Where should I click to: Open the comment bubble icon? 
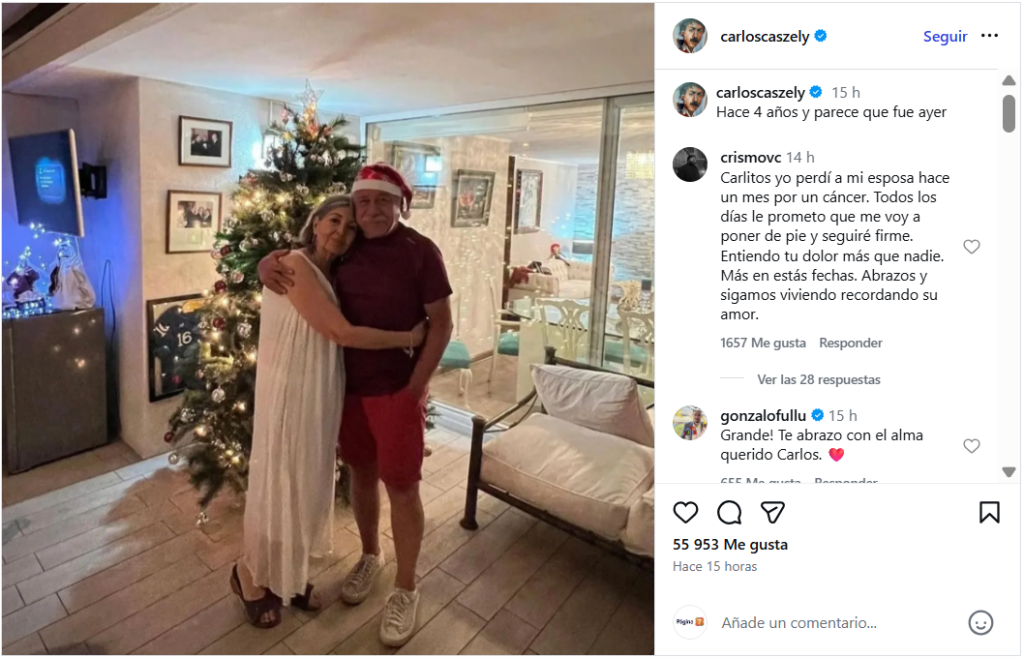coord(729,512)
